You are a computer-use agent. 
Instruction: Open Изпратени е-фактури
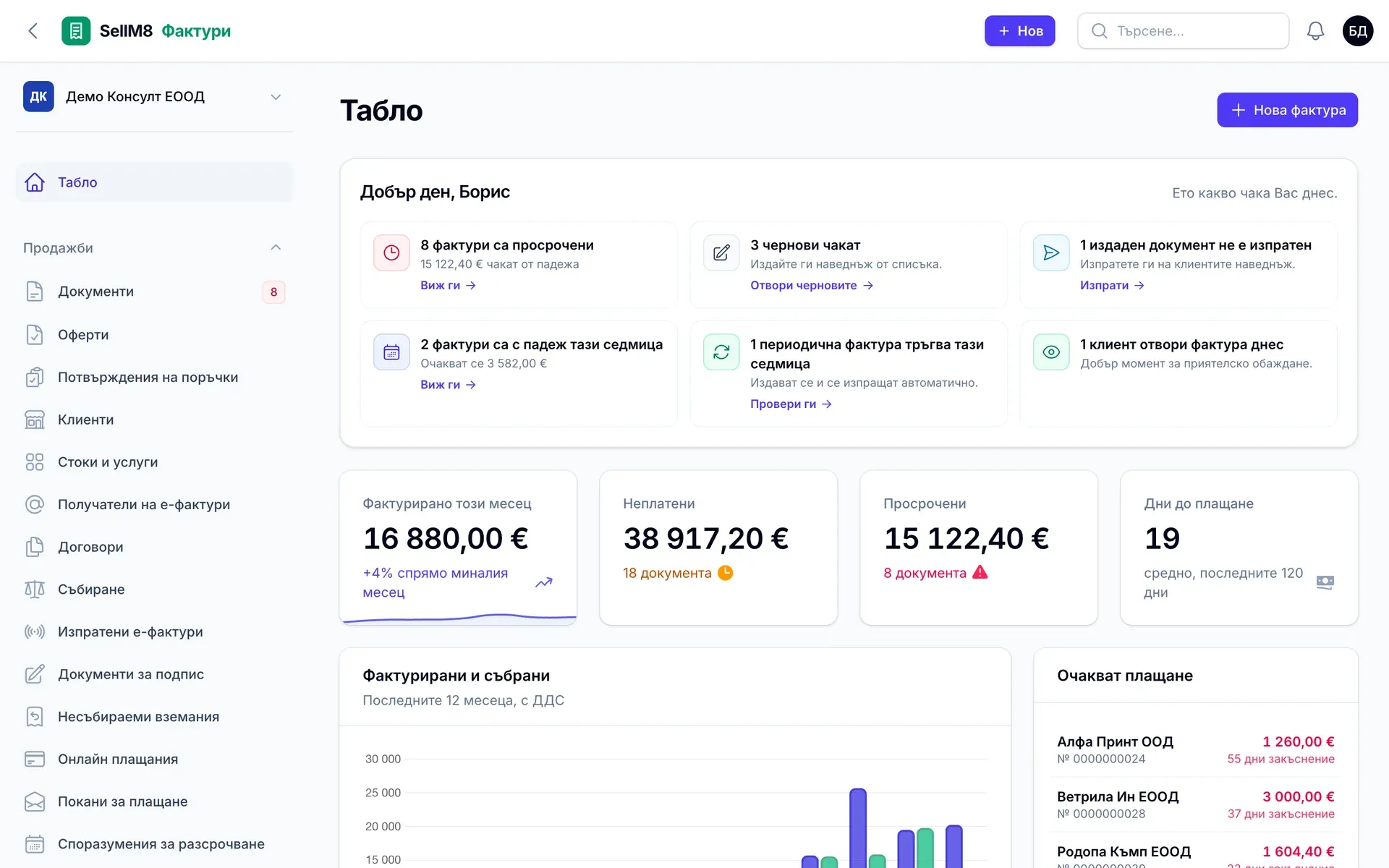click(154, 632)
